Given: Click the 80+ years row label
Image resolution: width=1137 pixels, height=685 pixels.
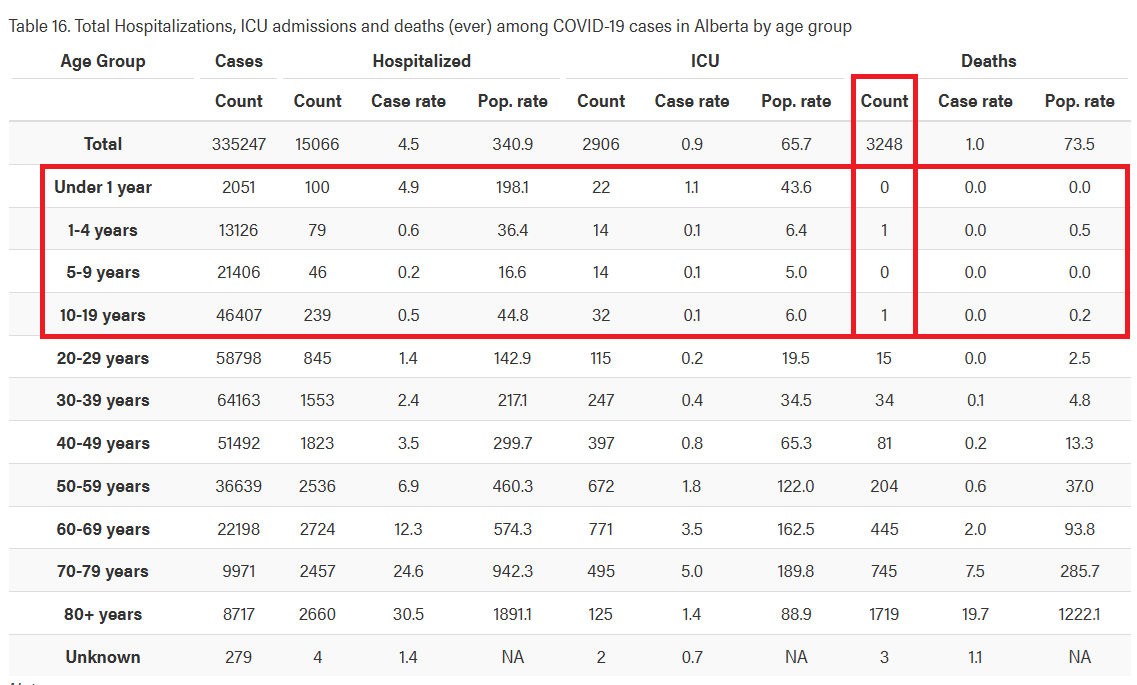Looking at the screenshot, I should 103,615.
